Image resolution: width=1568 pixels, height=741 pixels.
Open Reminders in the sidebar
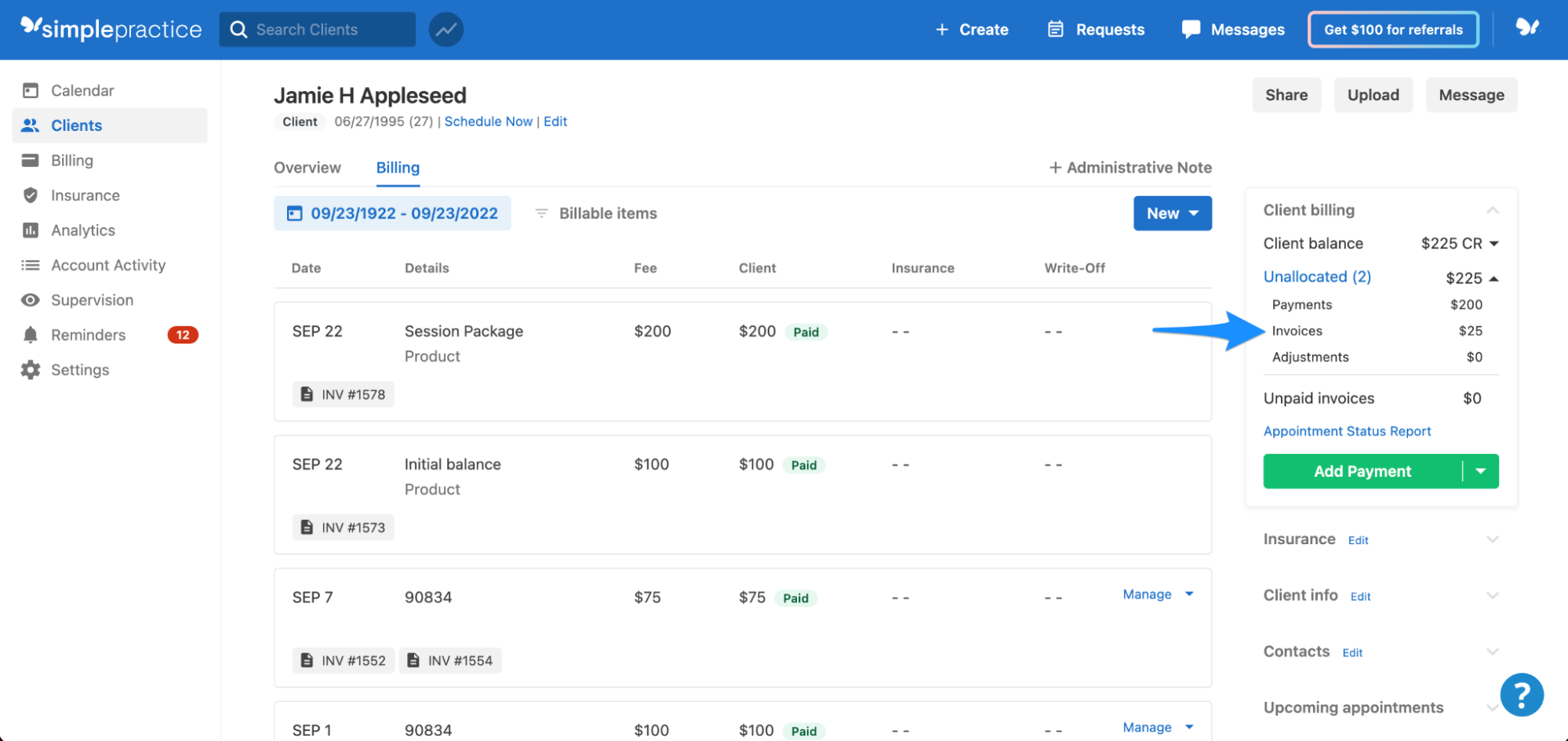[x=110, y=335]
